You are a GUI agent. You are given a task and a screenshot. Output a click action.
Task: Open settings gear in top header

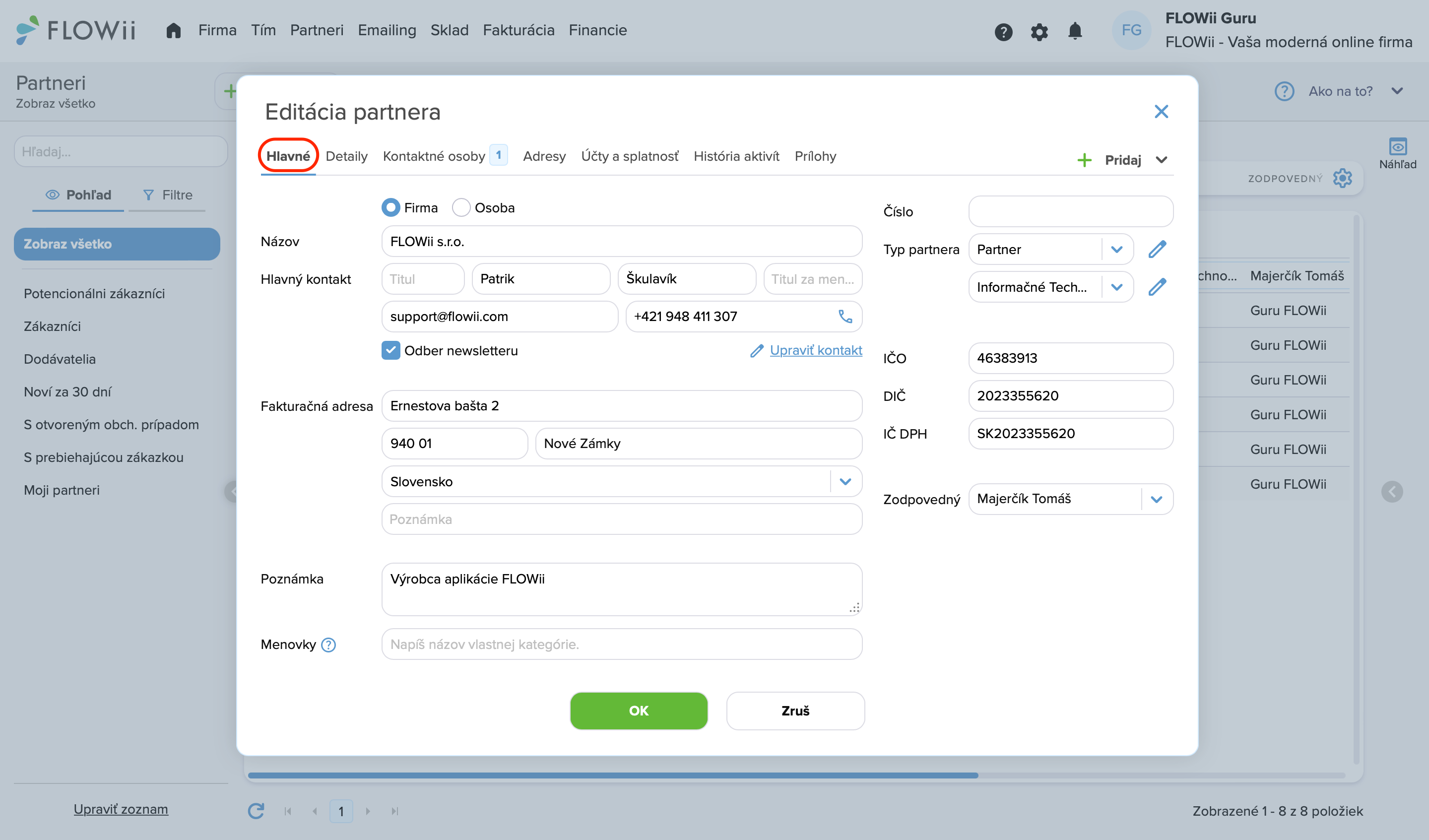1039,32
